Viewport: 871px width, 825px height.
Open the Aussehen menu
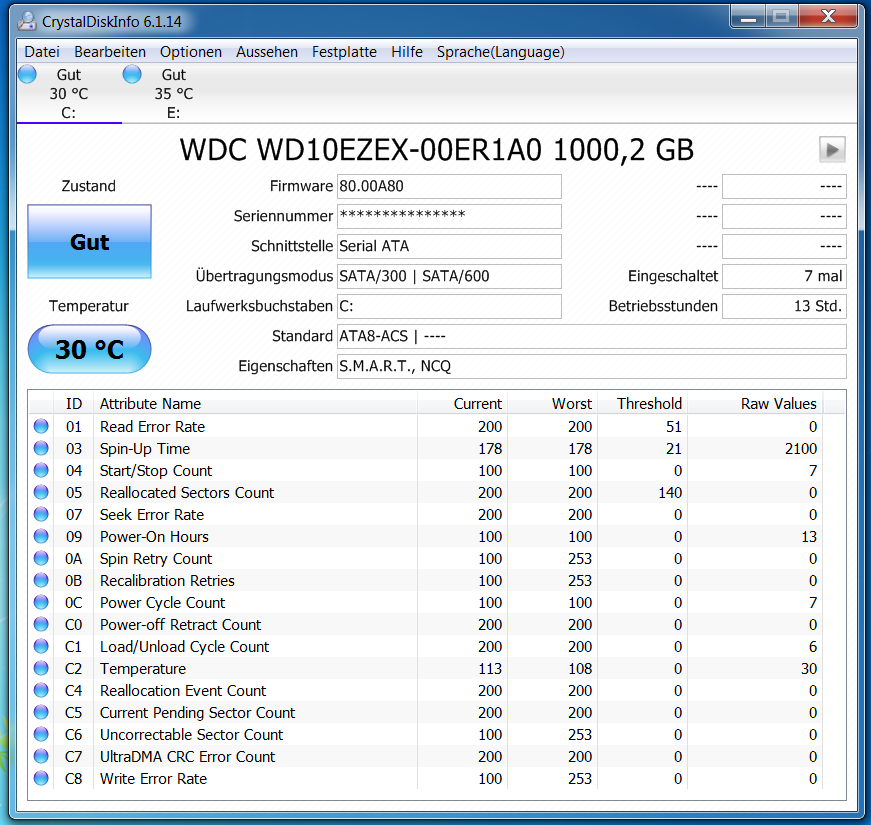267,52
